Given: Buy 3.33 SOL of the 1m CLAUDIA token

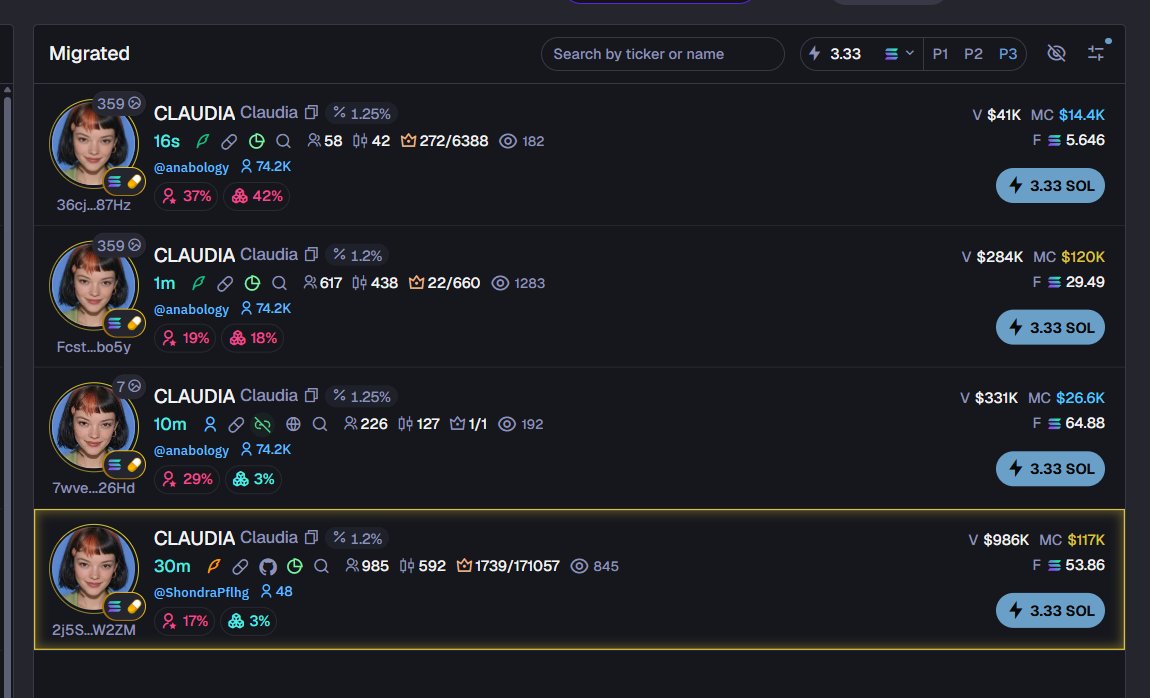Looking at the screenshot, I should click(x=1050, y=328).
